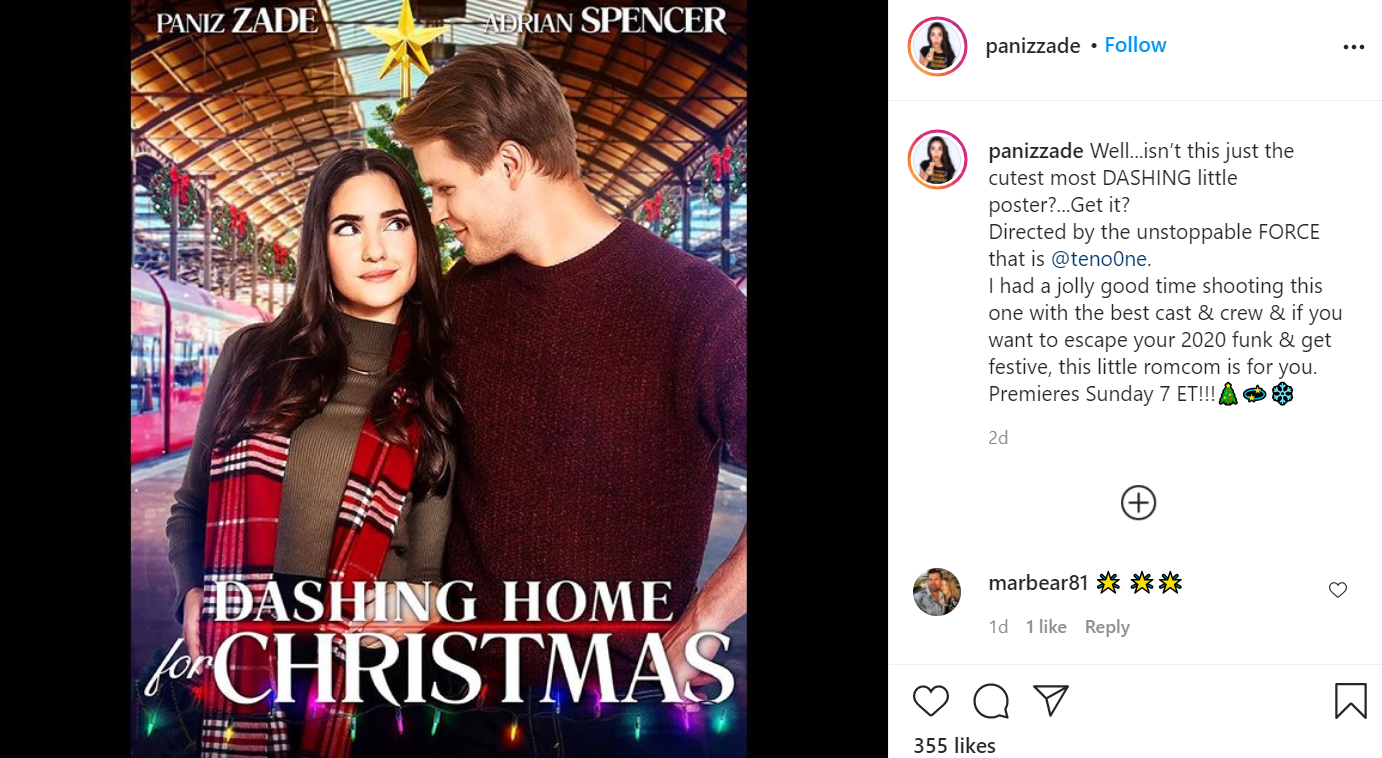
Task: Share the post with the paper plane icon
Action: coord(1051,701)
